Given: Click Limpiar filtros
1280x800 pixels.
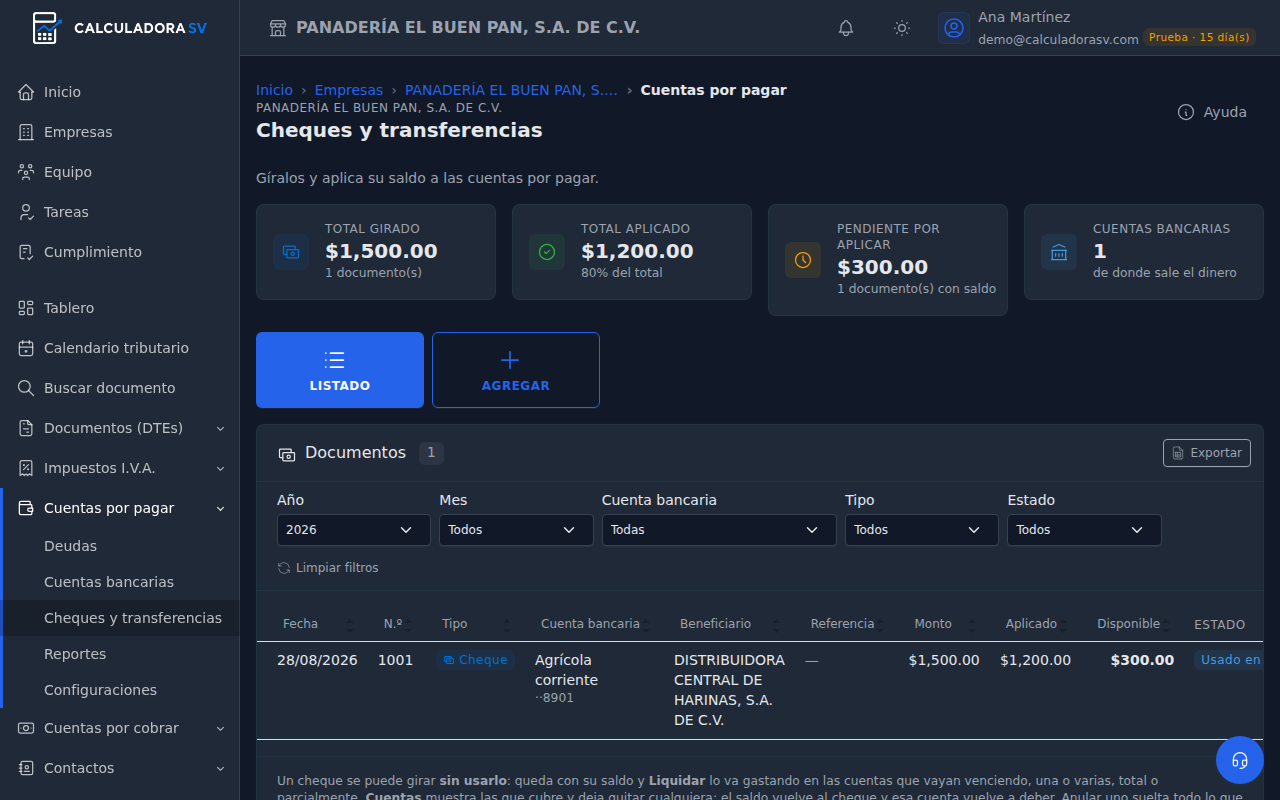Looking at the screenshot, I should point(328,568).
